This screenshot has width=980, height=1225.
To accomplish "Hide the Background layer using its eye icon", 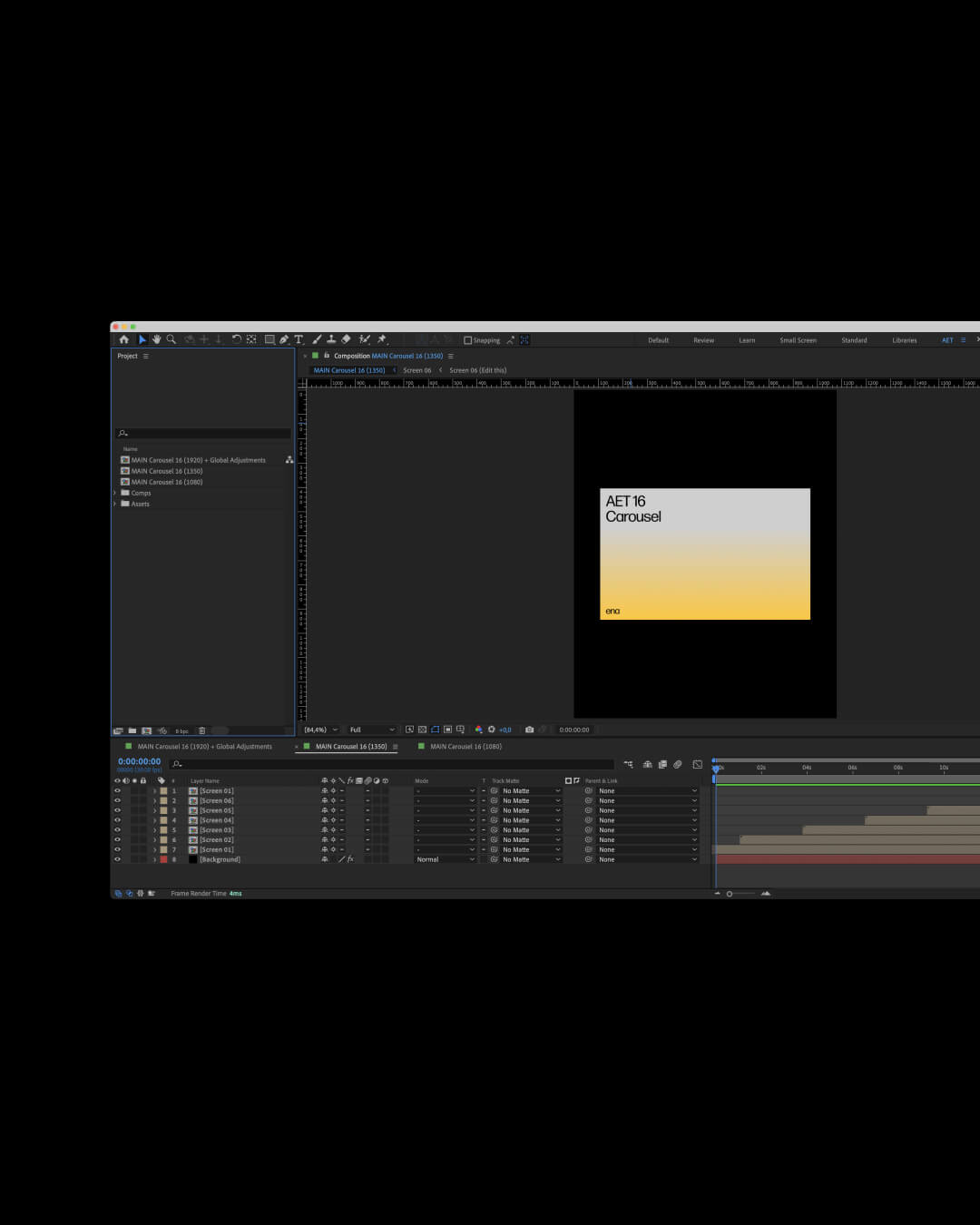I will click(x=117, y=859).
